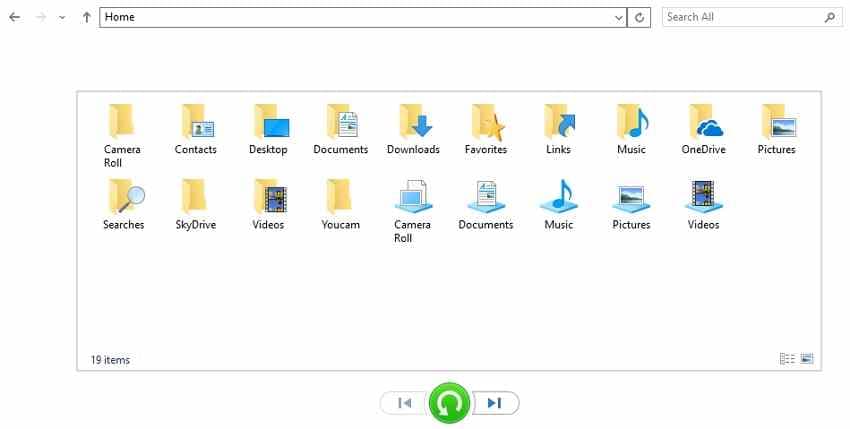The height and width of the screenshot is (429, 850).
Task: Replay with the green circular button
Action: (x=449, y=403)
